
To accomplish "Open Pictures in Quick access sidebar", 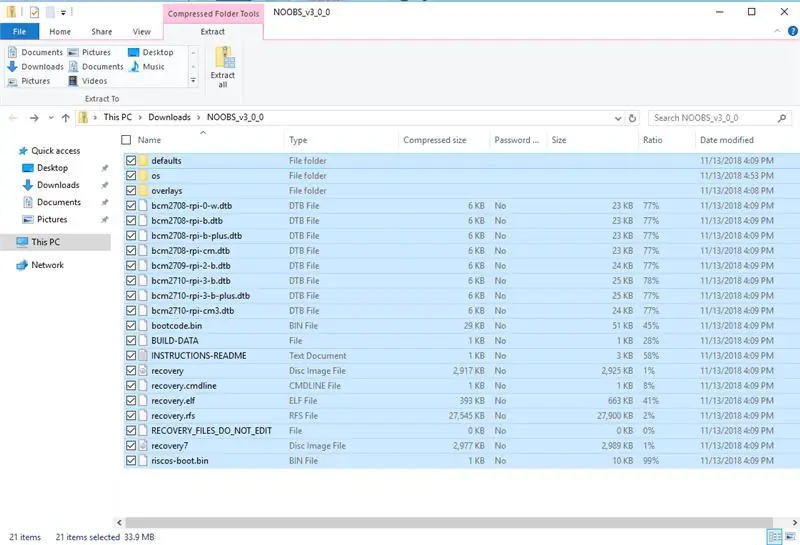I will (x=52, y=219).
